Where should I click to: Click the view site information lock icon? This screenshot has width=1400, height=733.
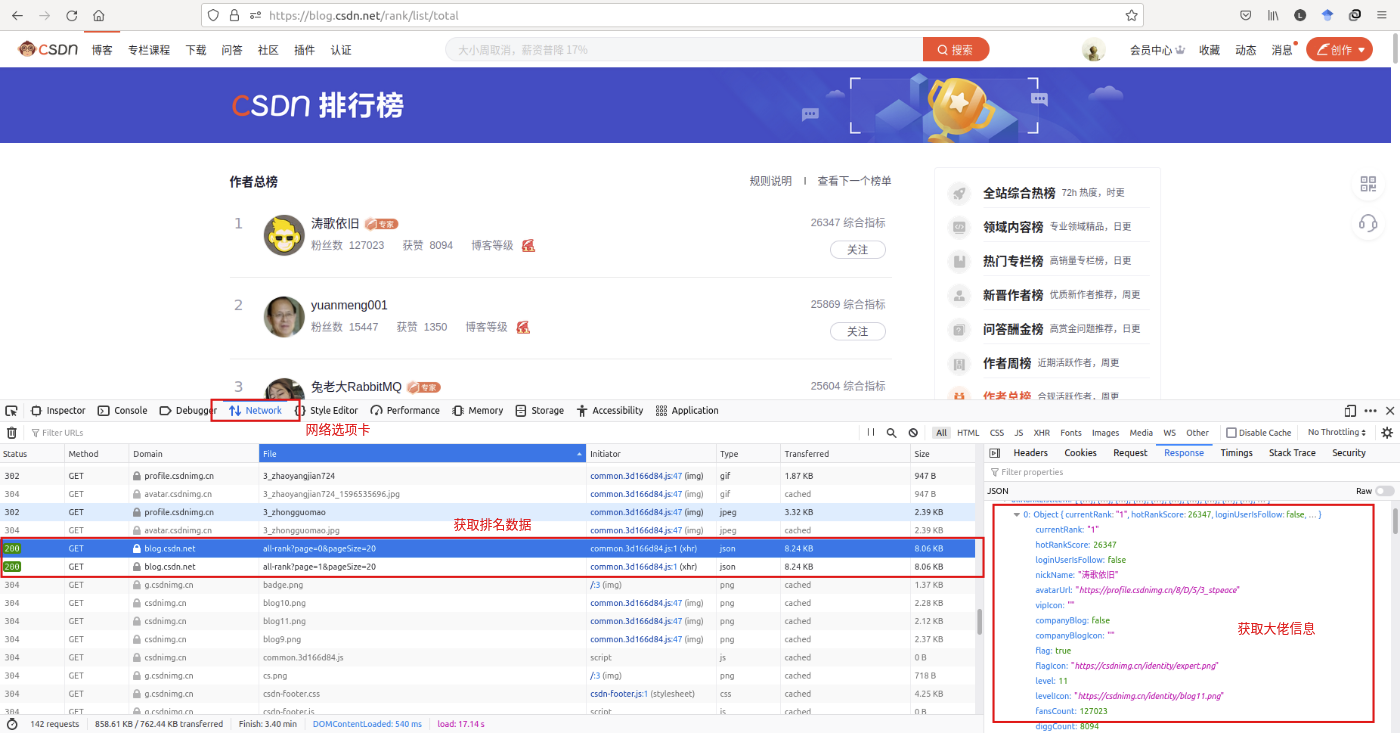[x=234, y=16]
